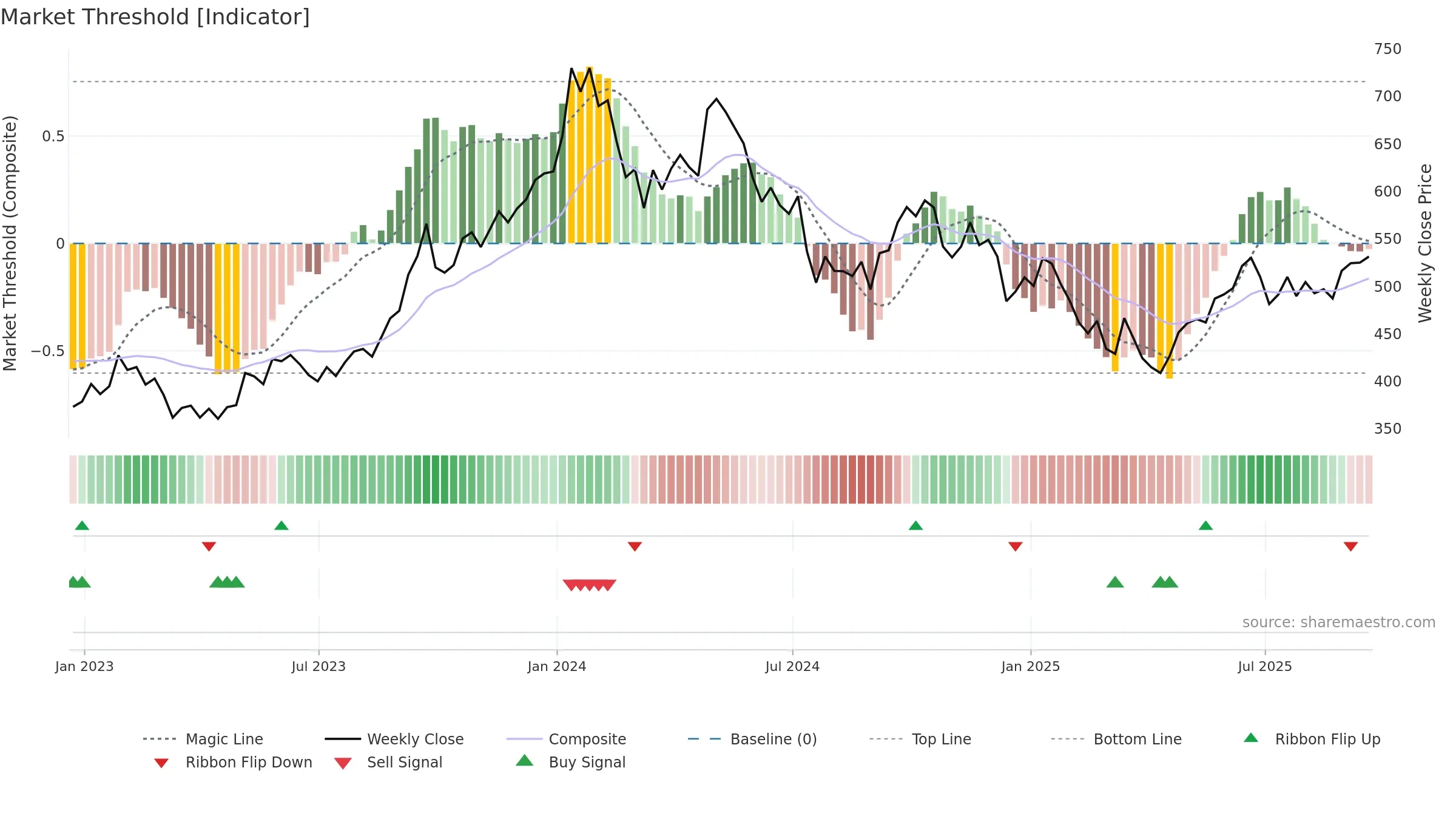
Task: Click the ribbon flip up marker before Jul 2023
Action: (281, 525)
